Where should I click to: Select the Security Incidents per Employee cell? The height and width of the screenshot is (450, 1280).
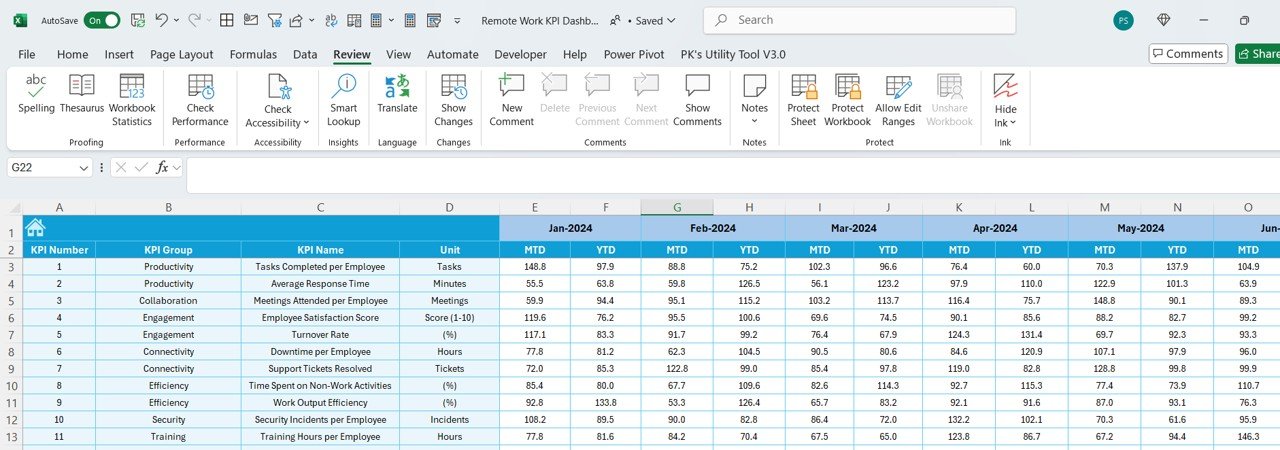tap(320, 420)
